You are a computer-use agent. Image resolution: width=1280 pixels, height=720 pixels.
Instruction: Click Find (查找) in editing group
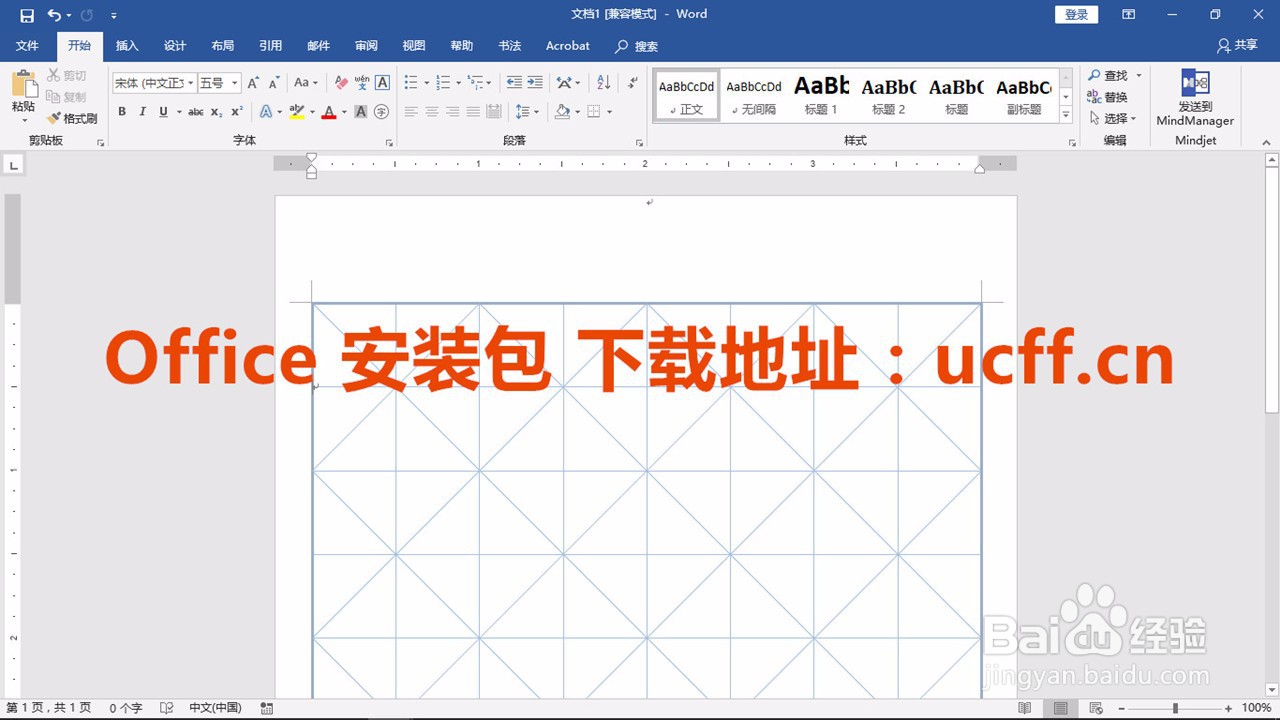1108,76
